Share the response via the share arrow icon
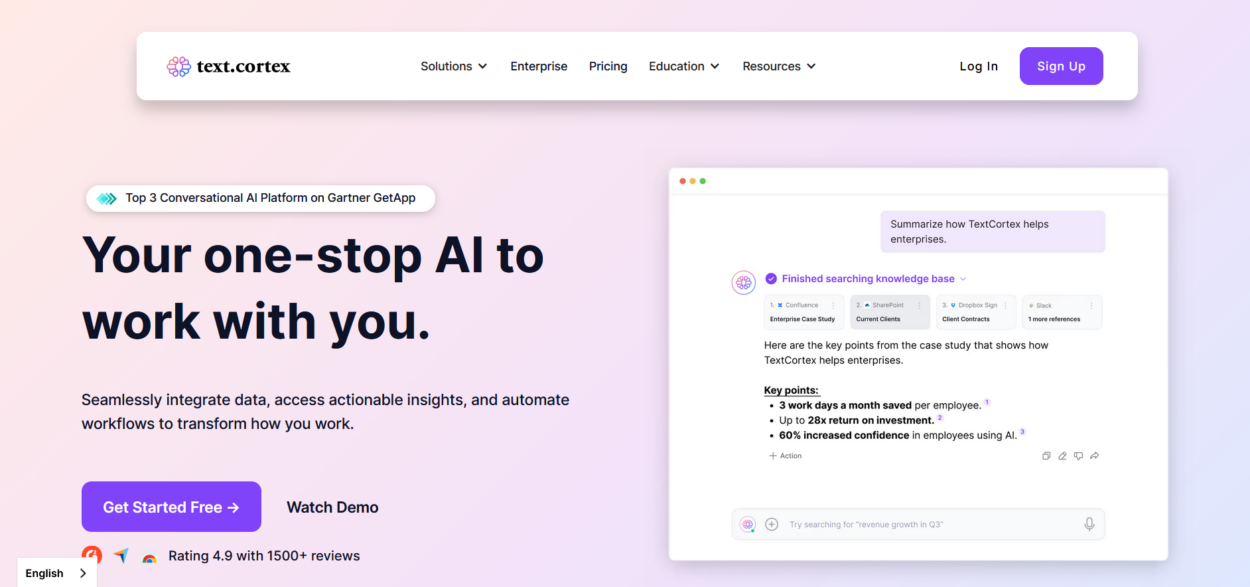The image size is (1250, 587). tap(1094, 455)
